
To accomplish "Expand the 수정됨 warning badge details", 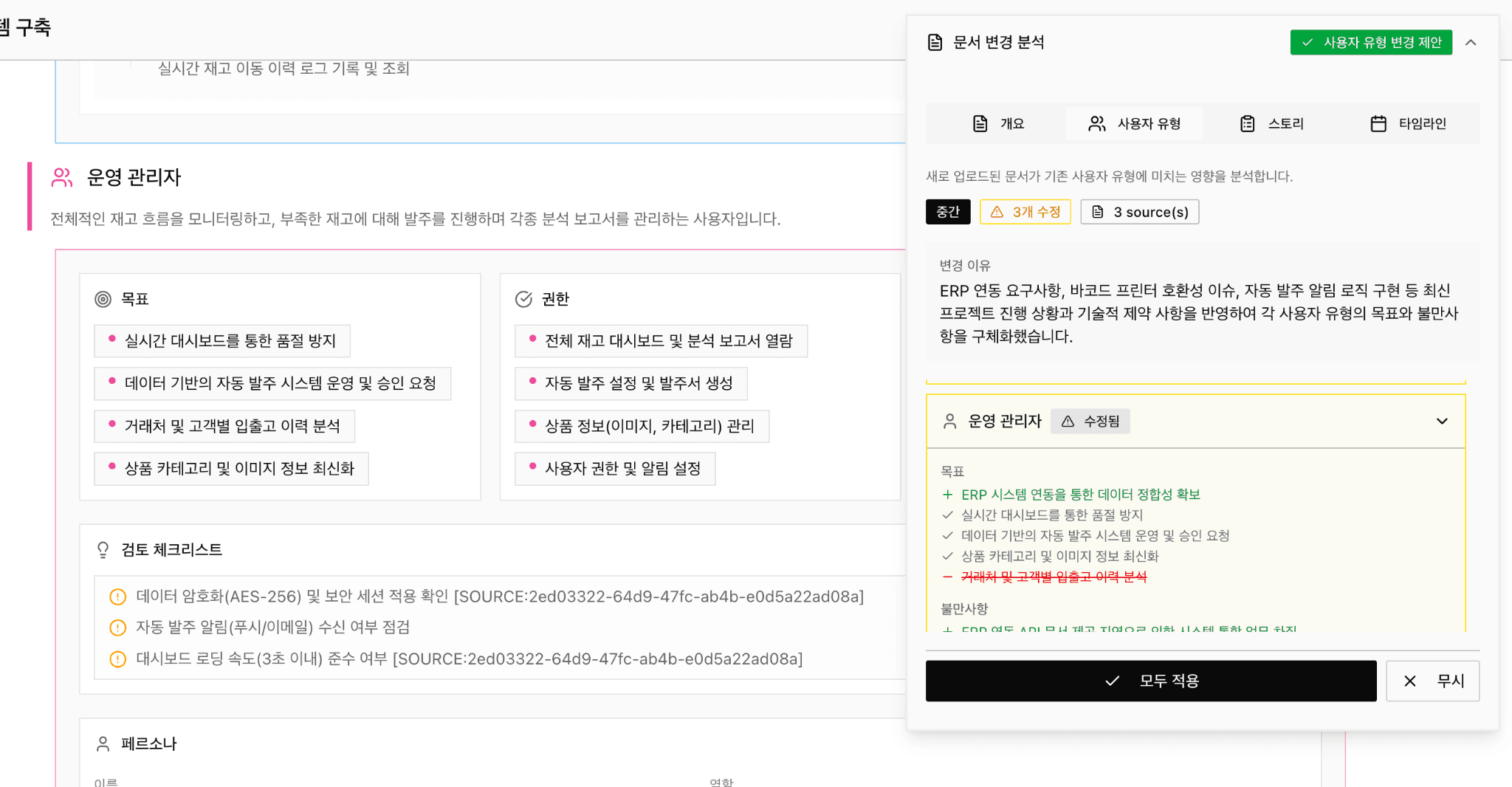I will click(1090, 421).
